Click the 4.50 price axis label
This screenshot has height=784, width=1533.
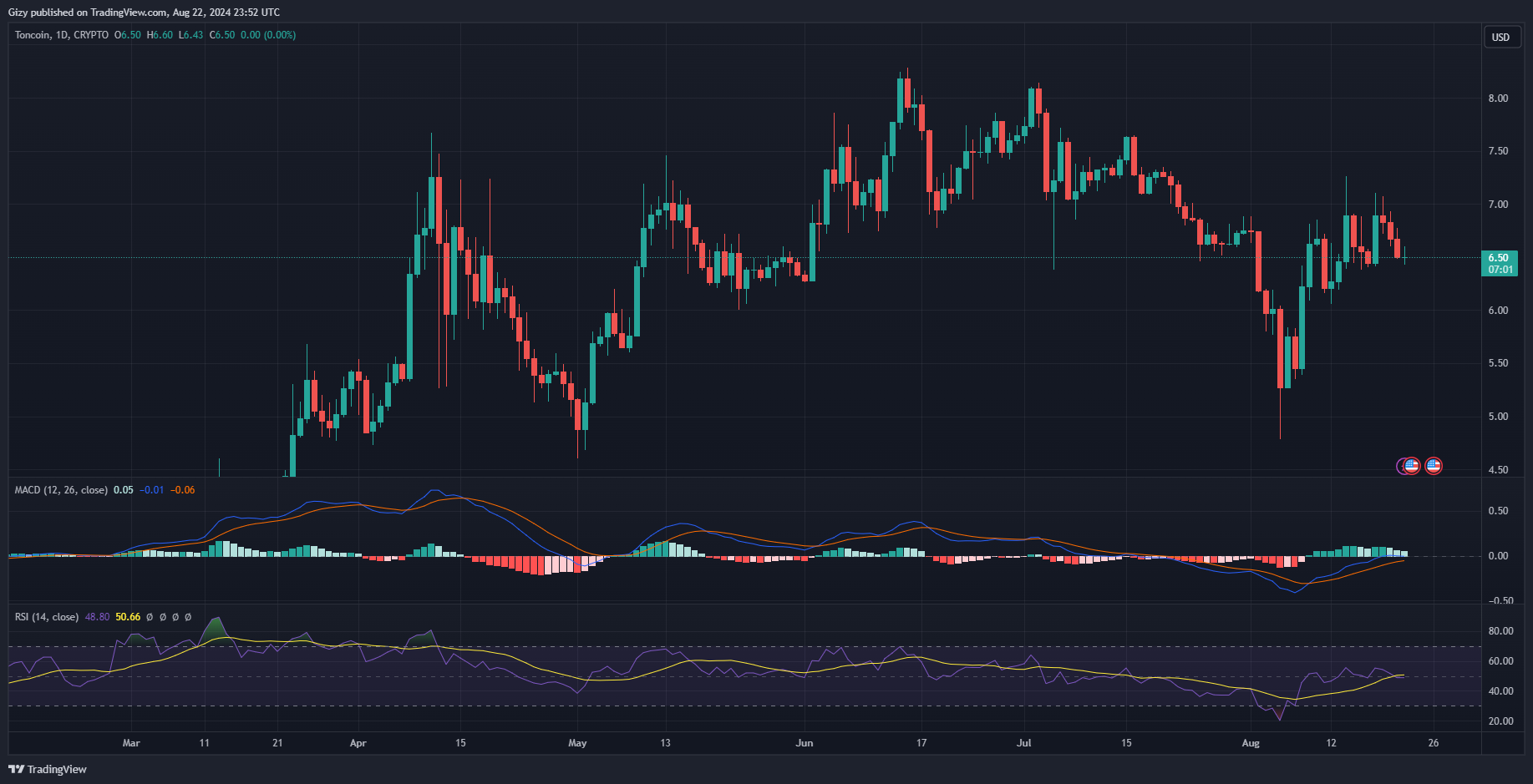coord(1498,470)
